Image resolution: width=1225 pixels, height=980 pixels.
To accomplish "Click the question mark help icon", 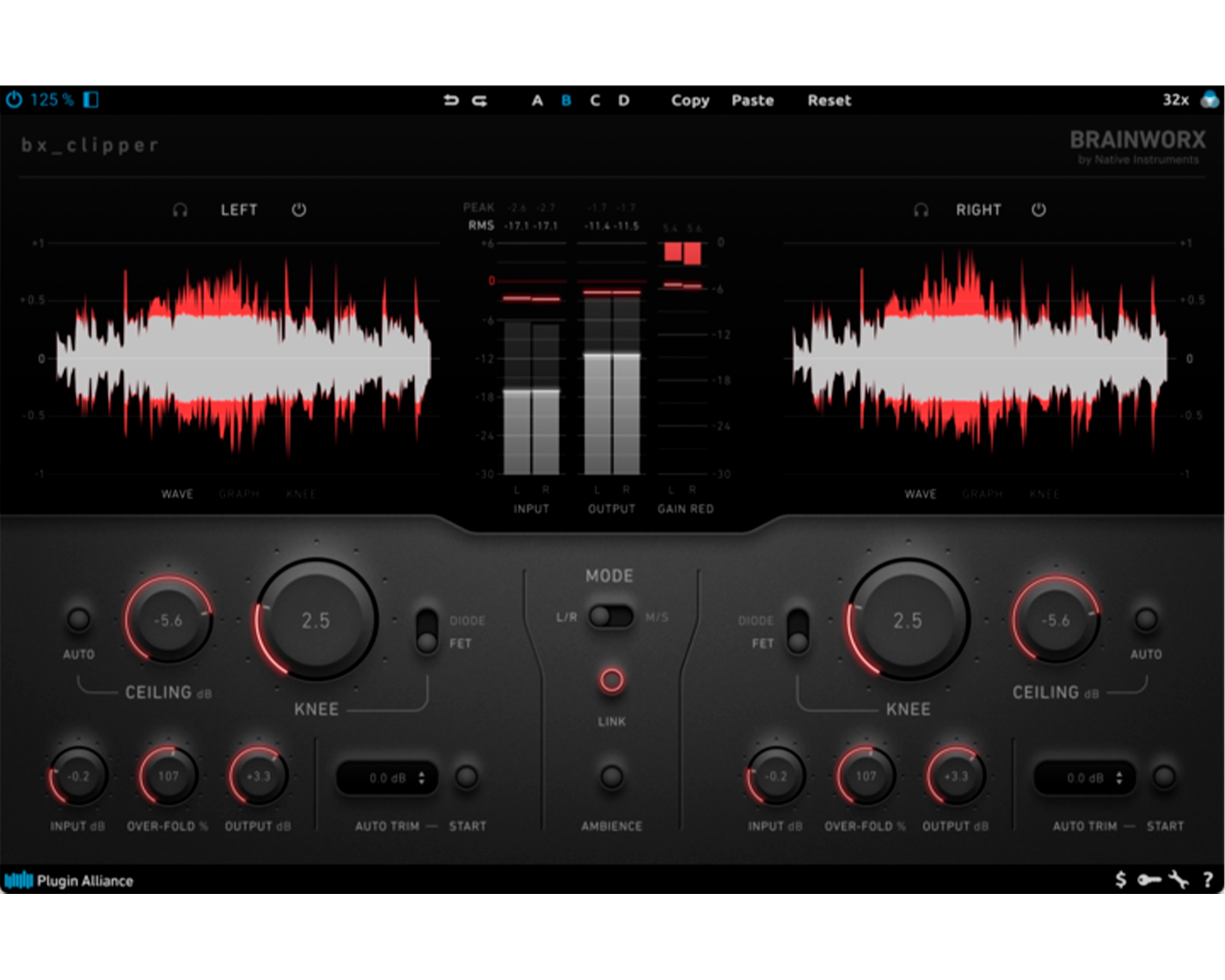I will [1208, 880].
